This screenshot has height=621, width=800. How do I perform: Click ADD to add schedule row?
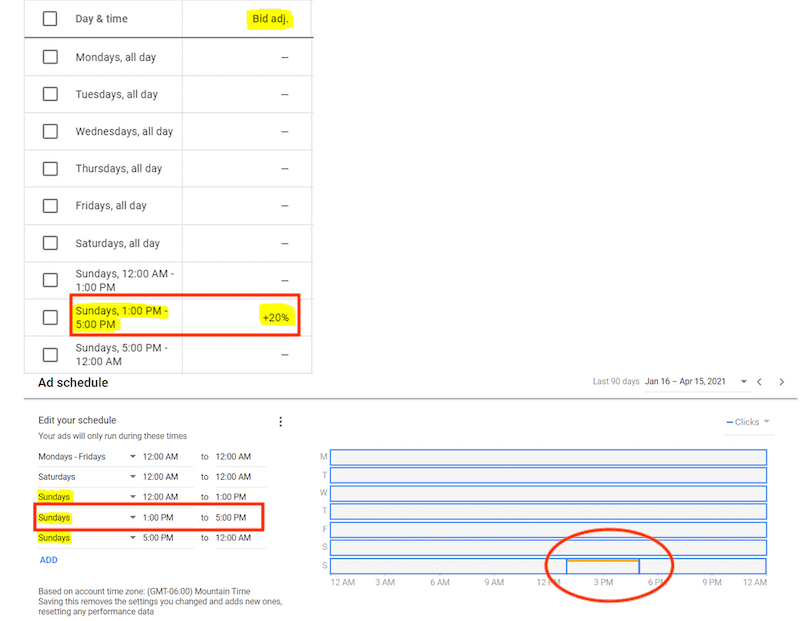pos(48,560)
